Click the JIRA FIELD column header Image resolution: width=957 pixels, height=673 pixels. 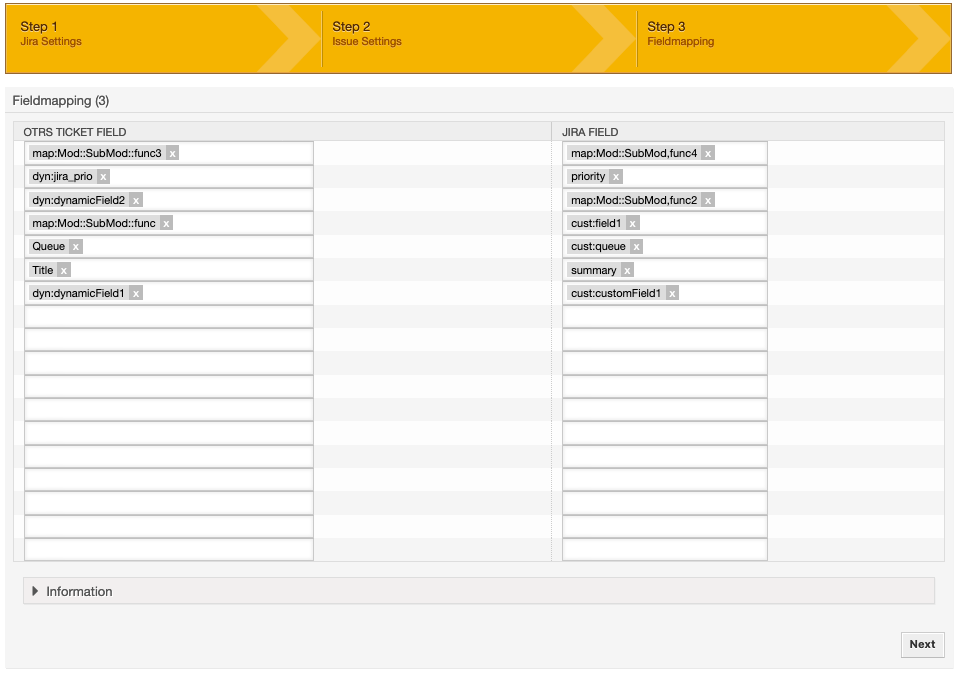point(590,132)
